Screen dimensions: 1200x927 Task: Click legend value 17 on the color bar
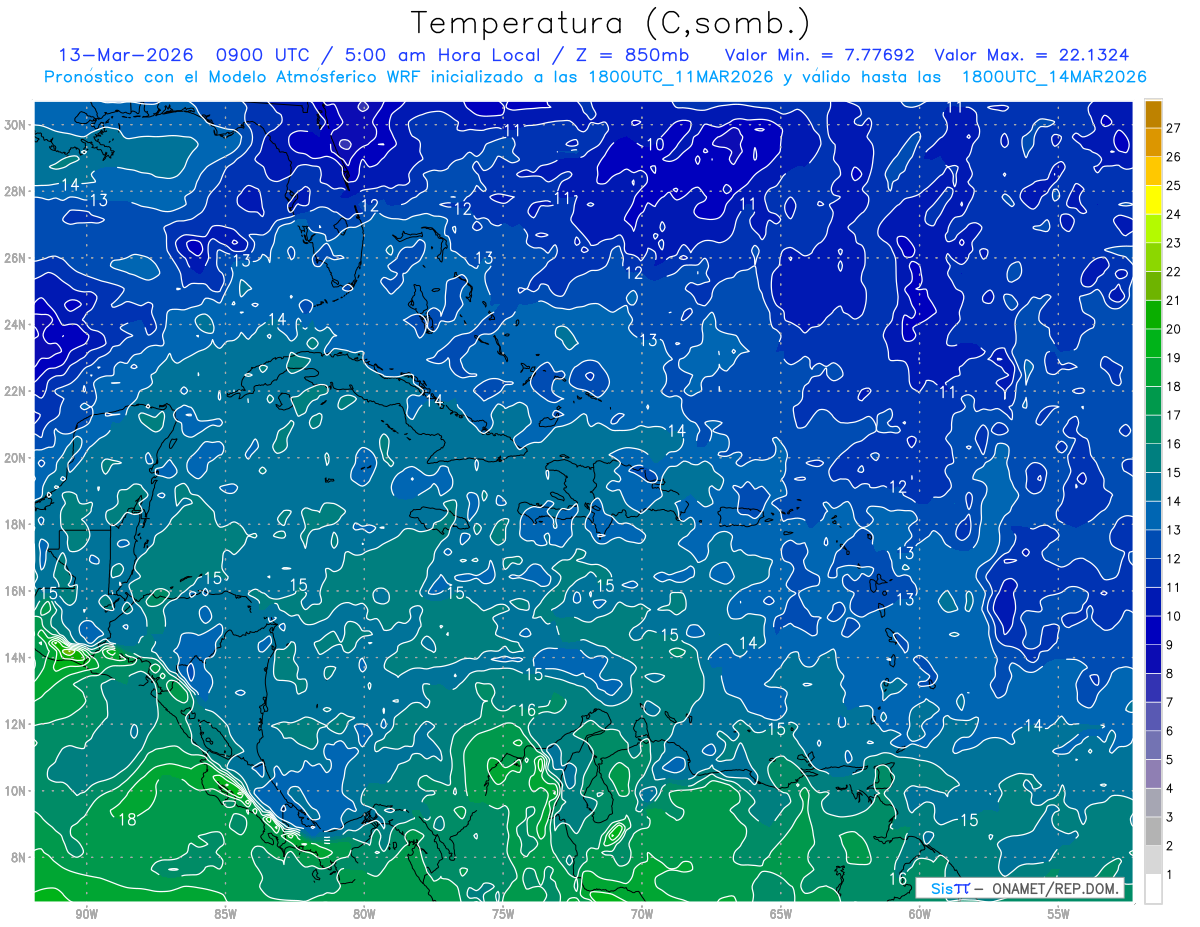[1174, 415]
